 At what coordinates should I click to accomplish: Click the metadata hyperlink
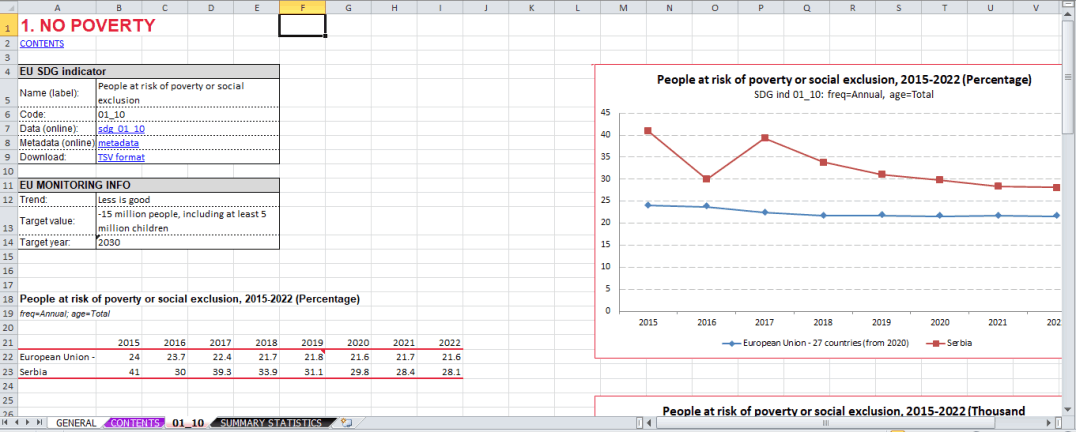tap(118, 143)
